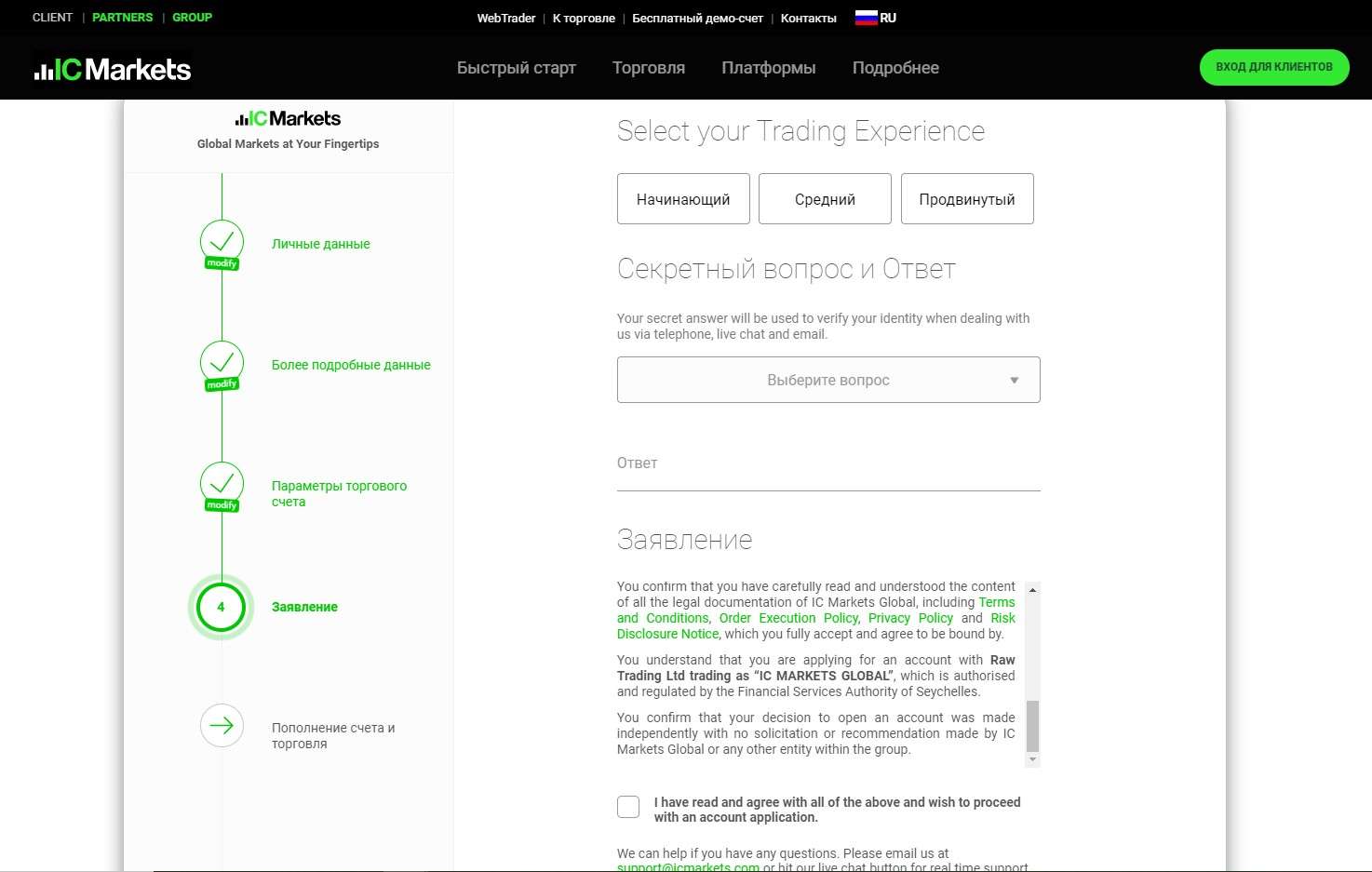Open the К торговле link
The width and height of the screenshot is (1372, 872).
tap(584, 18)
